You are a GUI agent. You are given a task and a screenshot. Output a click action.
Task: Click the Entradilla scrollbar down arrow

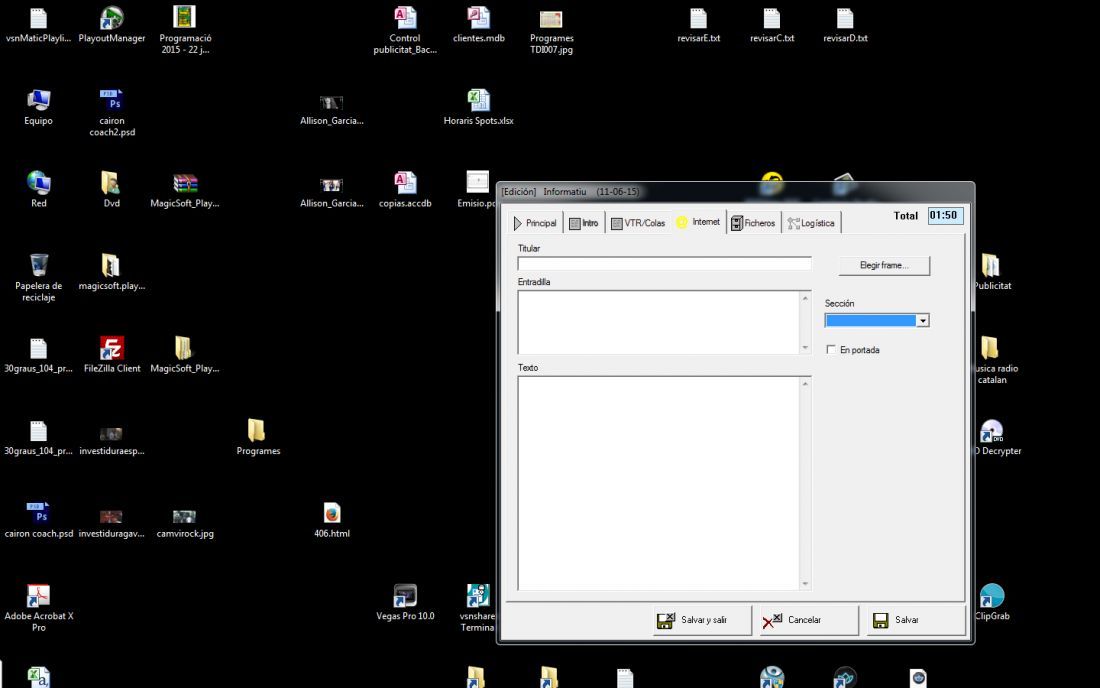pos(805,348)
